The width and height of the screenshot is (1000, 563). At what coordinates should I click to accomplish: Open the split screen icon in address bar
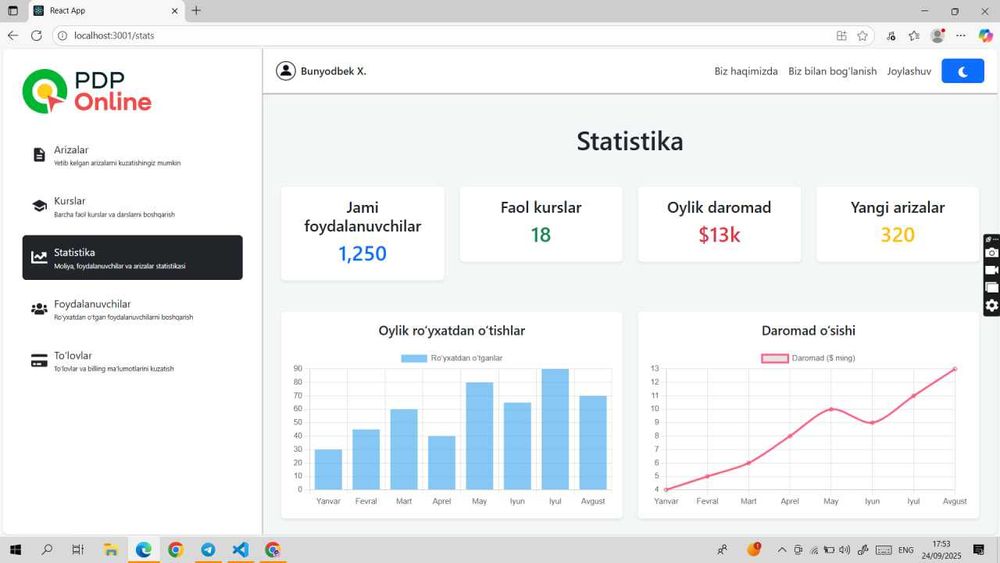pos(841,36)
